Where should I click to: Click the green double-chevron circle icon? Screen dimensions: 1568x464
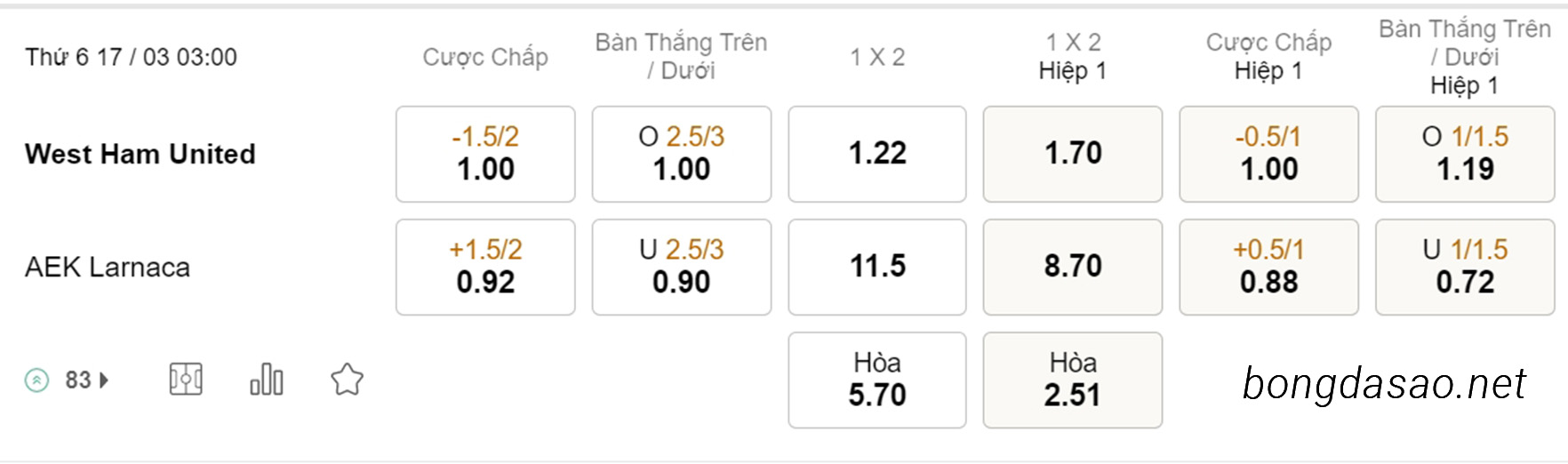click(x=36, y=380)
